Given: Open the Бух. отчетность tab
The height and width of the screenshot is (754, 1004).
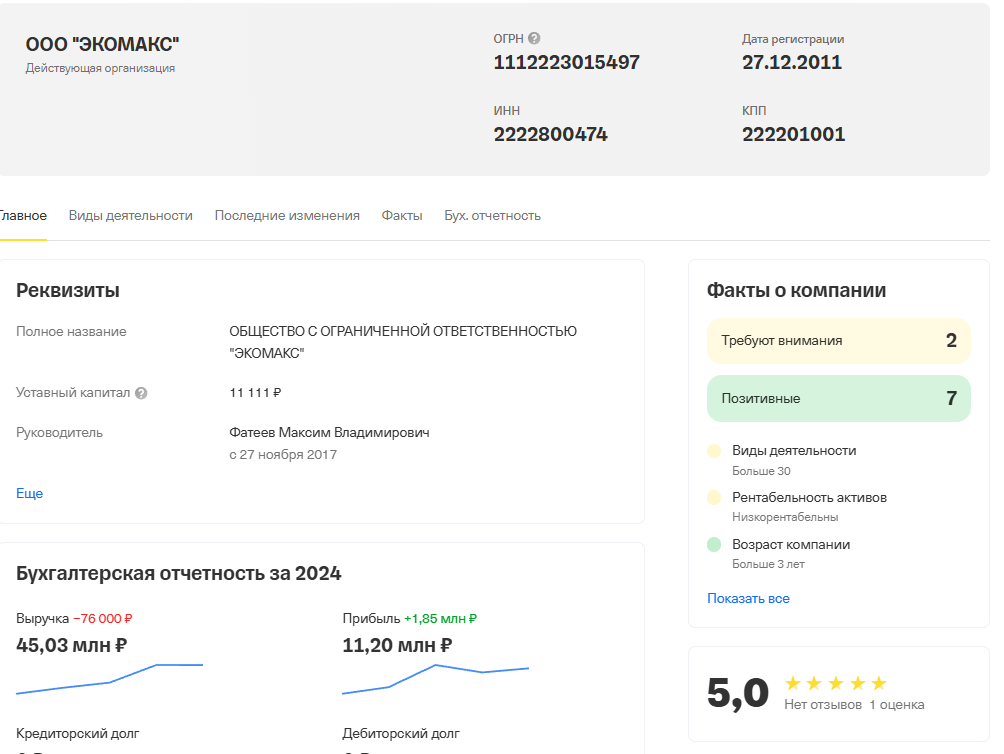Looking at the screenshot, I should [x=492, y=215].
